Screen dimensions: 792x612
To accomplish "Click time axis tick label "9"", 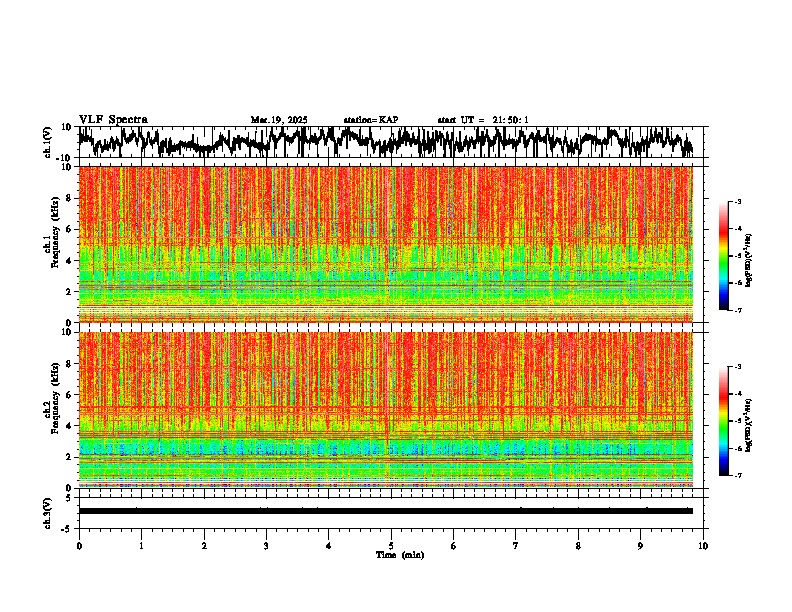I will [640, 546].
